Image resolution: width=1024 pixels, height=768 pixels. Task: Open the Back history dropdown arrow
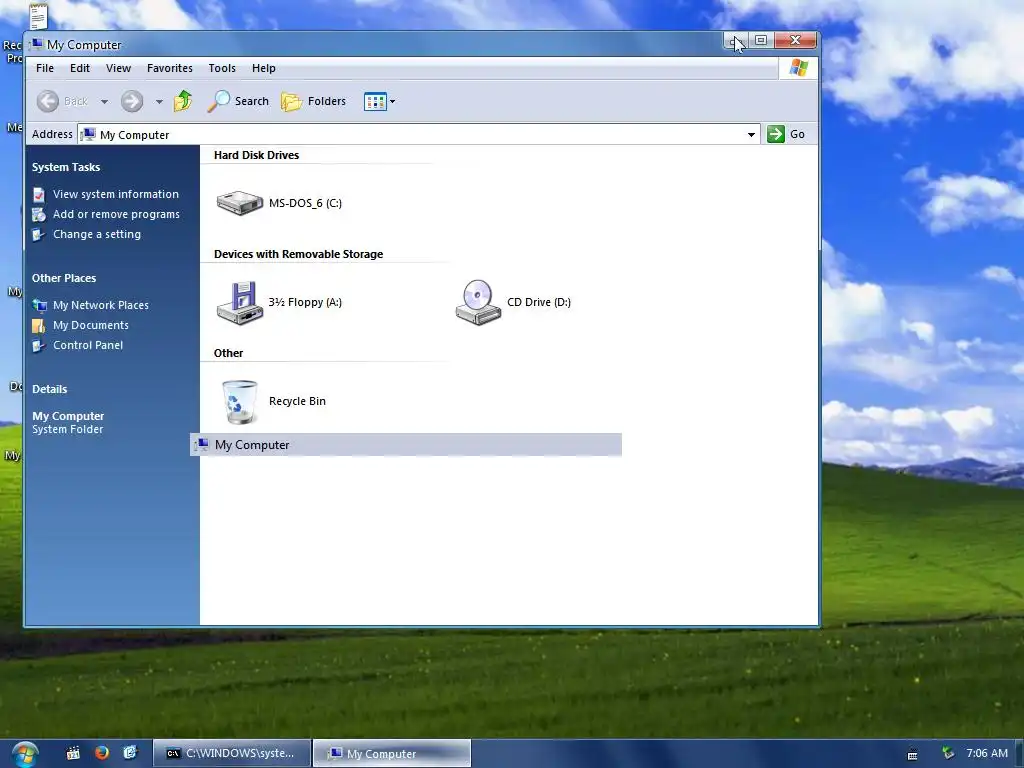(x=104, y=102)
